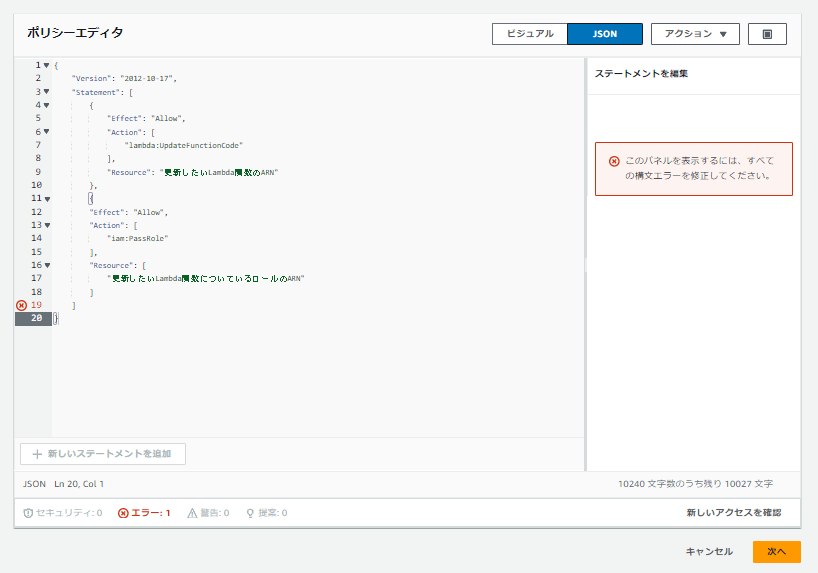
Task: Click the square panel toggle icon button
Action: 767,34
